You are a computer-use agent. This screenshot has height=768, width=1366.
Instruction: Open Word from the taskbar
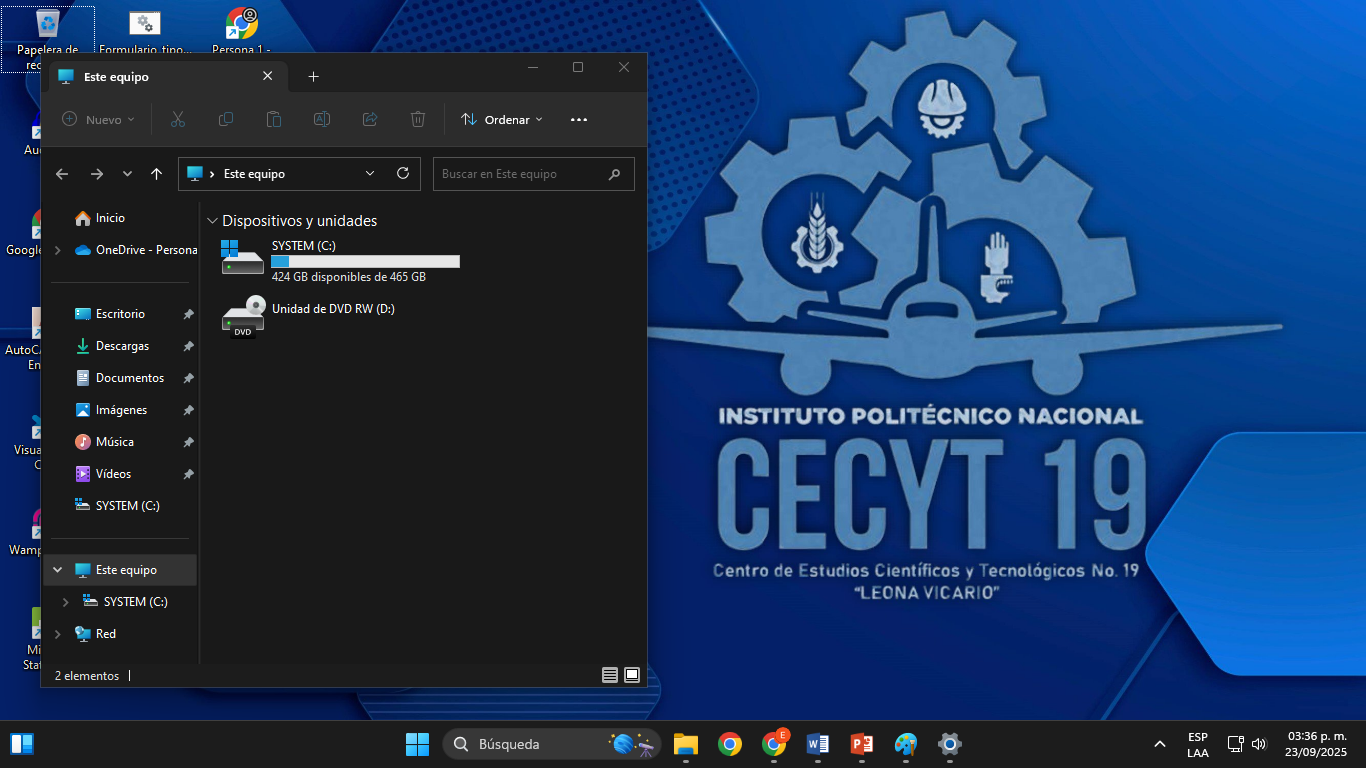click(818, 744)
